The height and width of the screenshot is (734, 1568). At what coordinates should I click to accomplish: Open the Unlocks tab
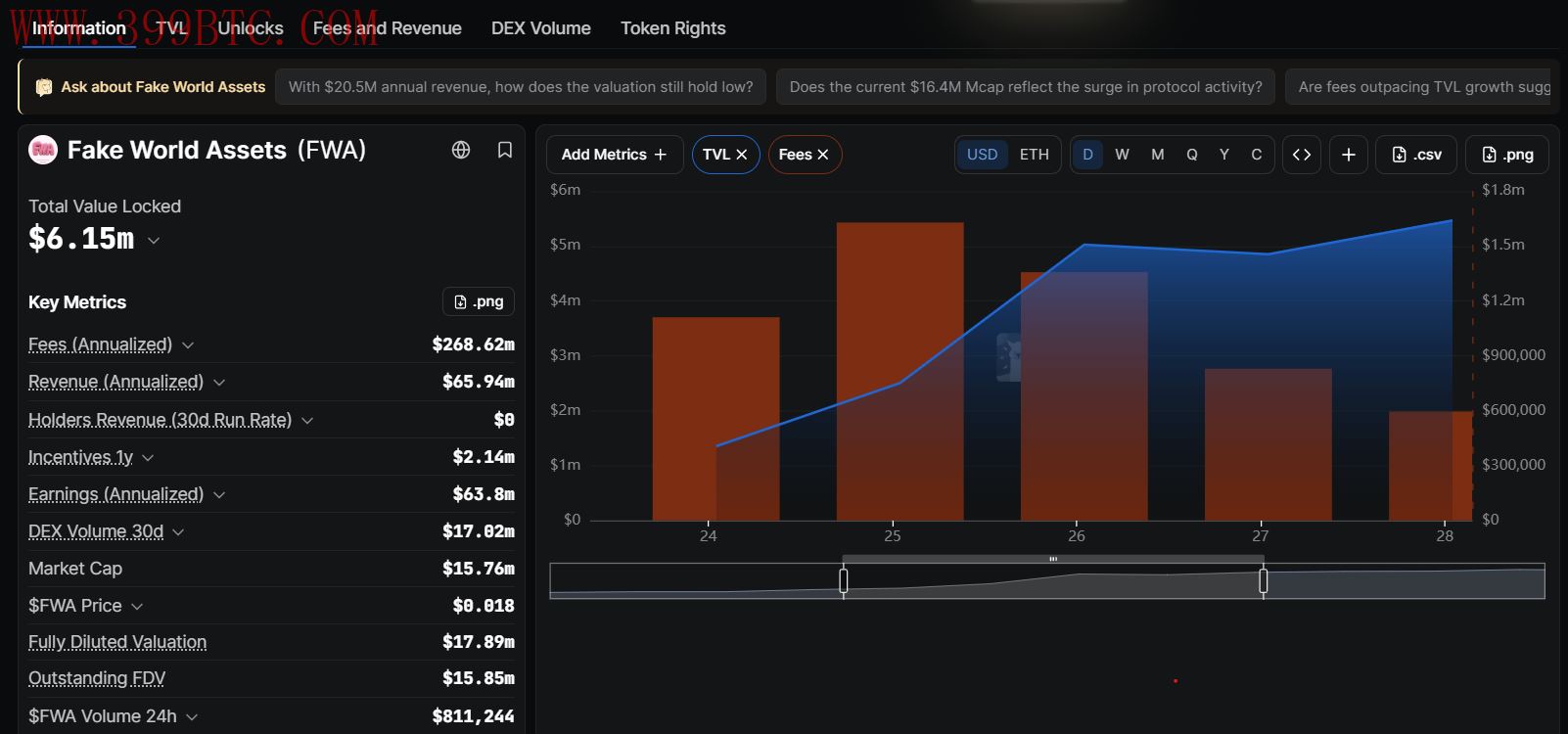point(251,28)
